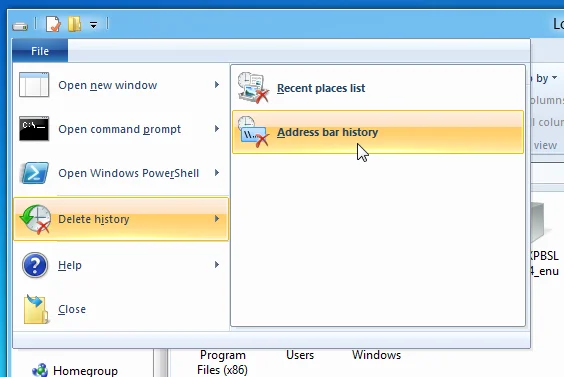Expand Open Windows PowerShell submenu arrow
The image size is (564, 377).
tap(217, 173)
